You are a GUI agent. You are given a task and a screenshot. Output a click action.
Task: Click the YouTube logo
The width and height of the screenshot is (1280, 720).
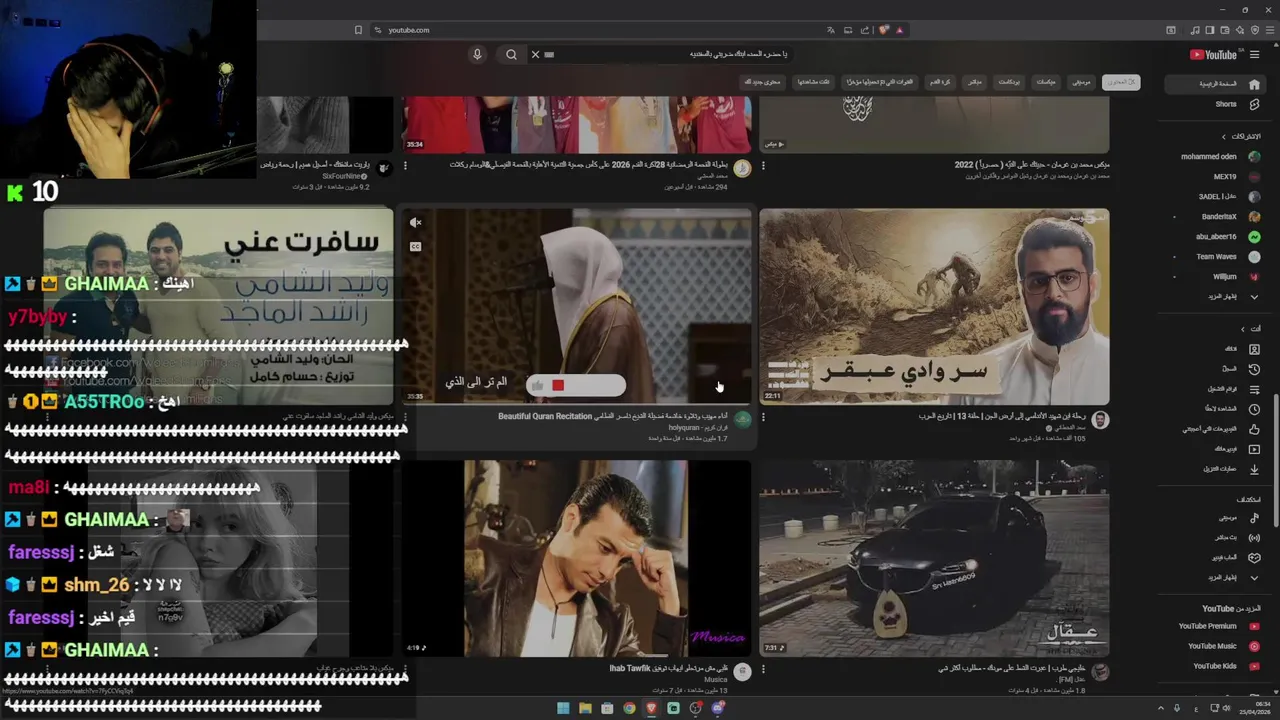coord(1213,55)
